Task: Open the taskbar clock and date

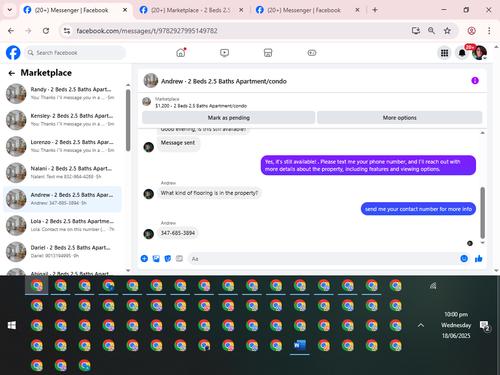Action: (x=456, y=325)
